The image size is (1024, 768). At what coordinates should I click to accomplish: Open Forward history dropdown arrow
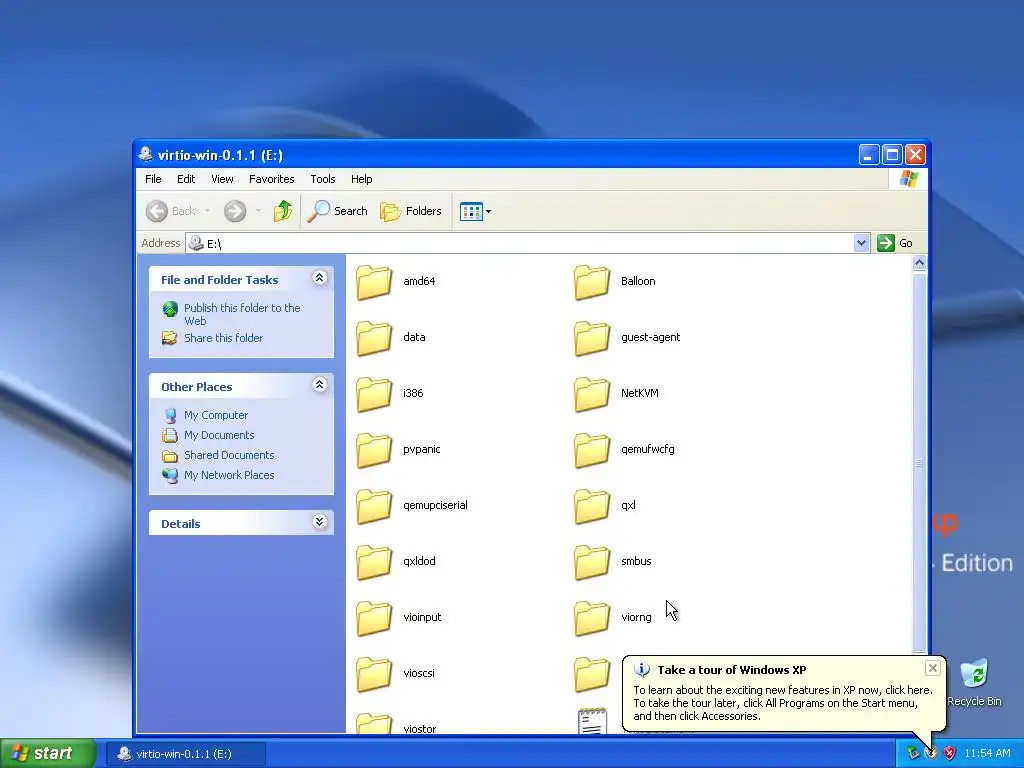click(259, 211)
